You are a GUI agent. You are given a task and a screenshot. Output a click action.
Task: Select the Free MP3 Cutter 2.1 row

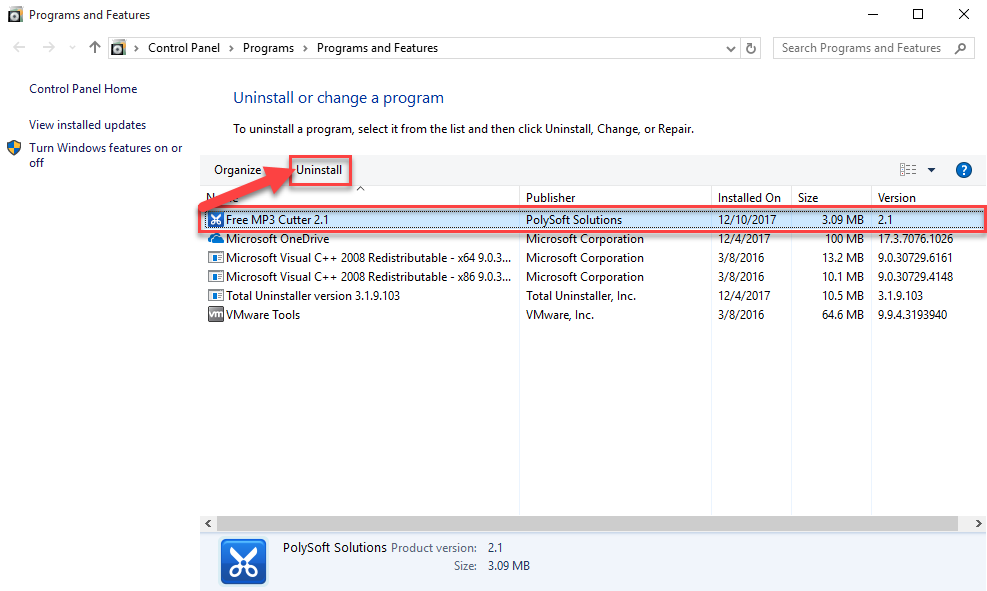pos(593,220)
